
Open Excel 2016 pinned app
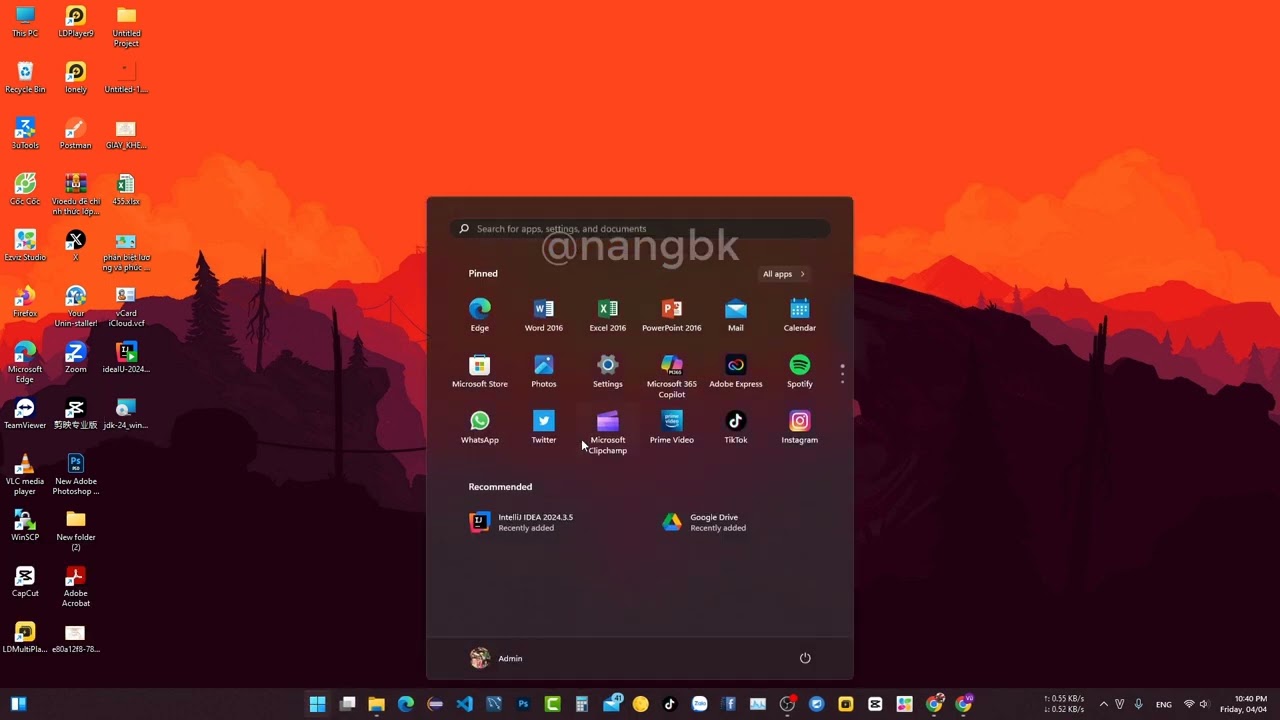pyautogui.click(x=608, y=314)
